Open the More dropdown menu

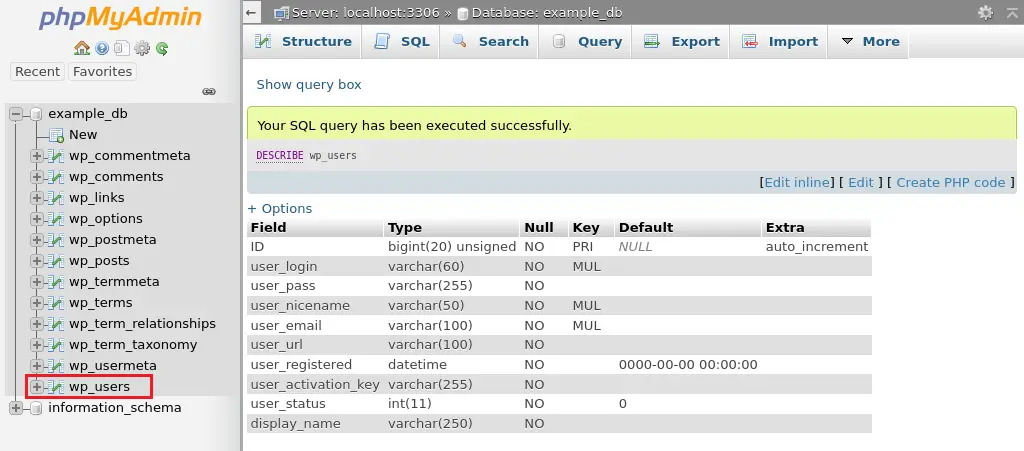tap(870, 41)
